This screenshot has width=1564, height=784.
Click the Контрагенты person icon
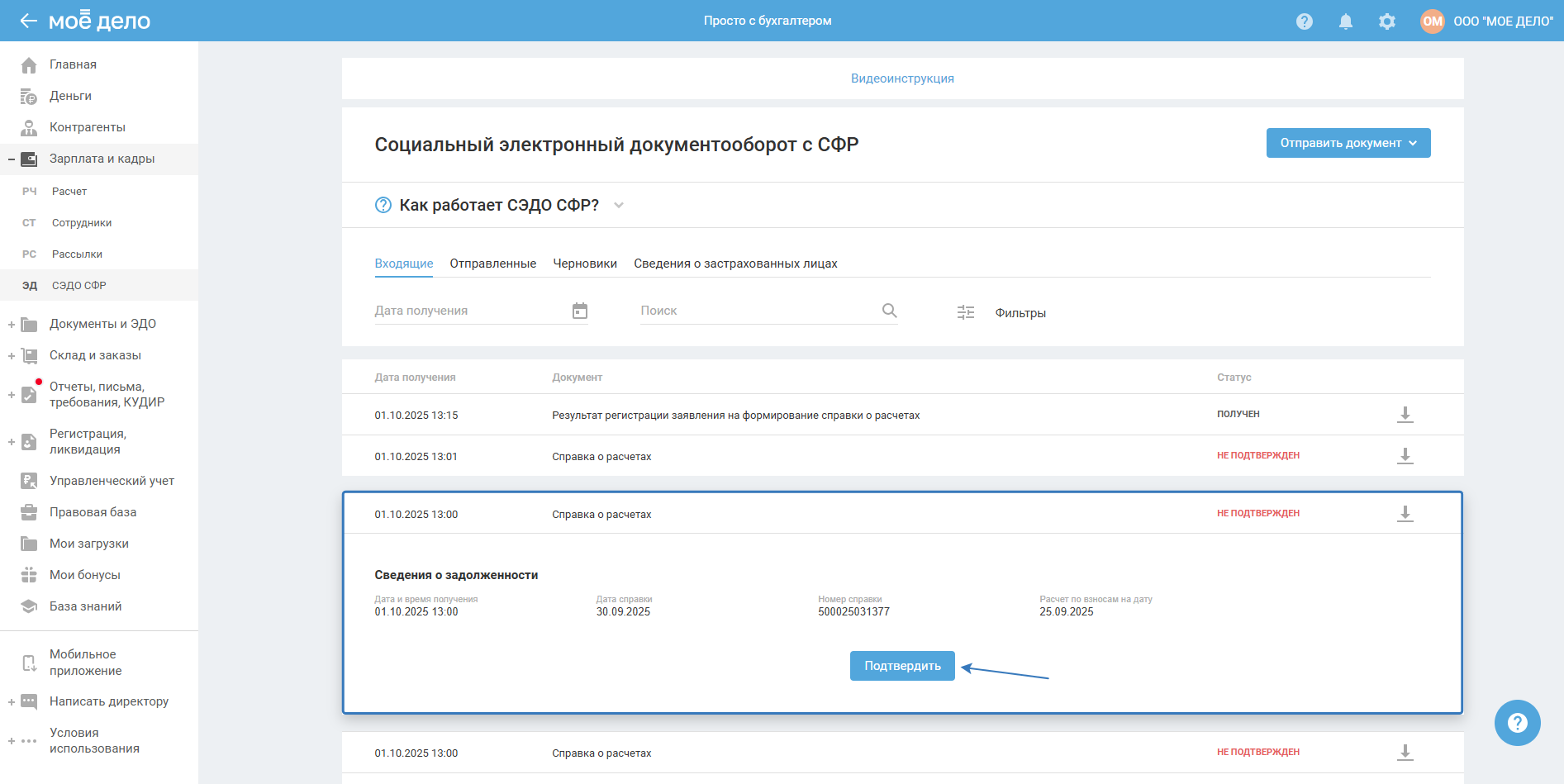[x=29, y=127]
